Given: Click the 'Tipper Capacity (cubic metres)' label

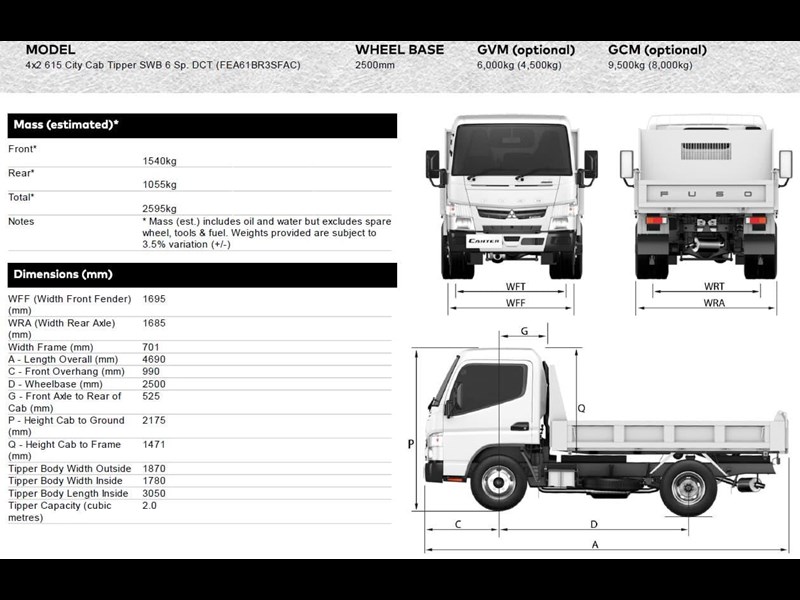Looking at the screenshot, I should pyautogui.click(x=60, y=511).
